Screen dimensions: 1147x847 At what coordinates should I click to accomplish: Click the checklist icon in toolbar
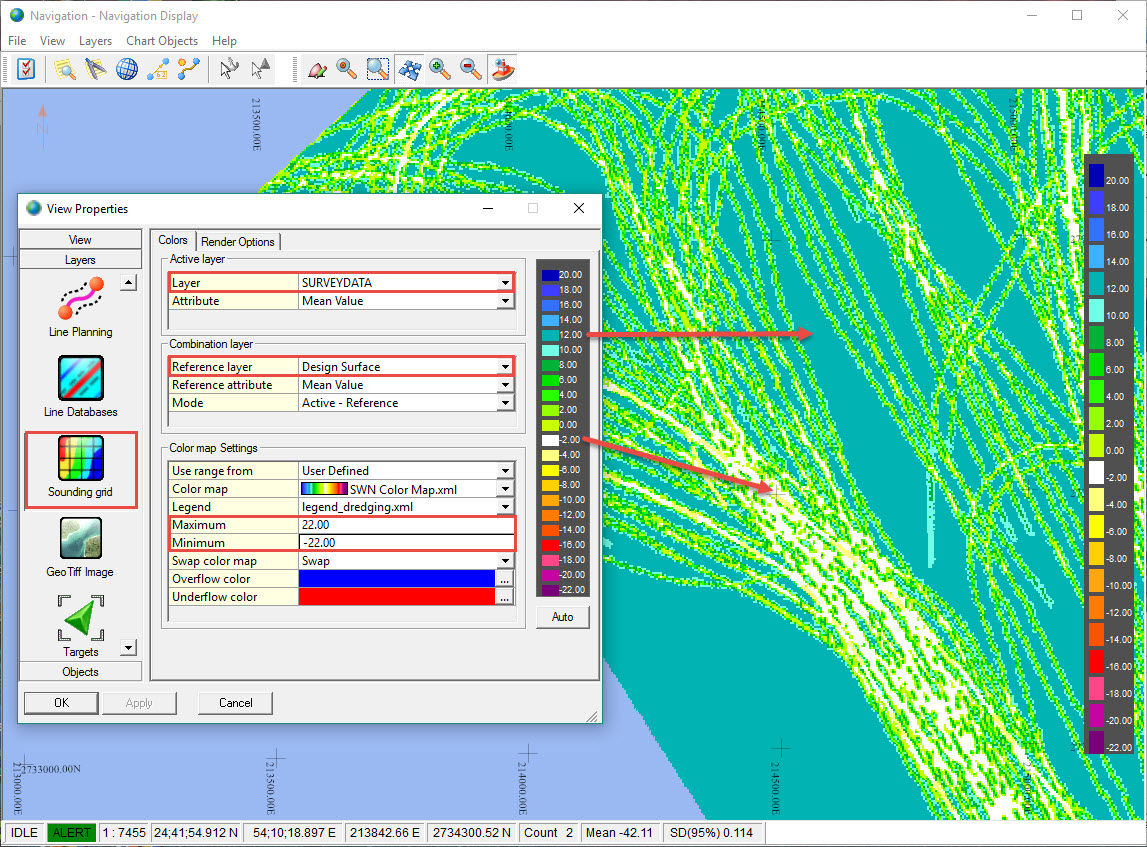click(x=26, y=69)
